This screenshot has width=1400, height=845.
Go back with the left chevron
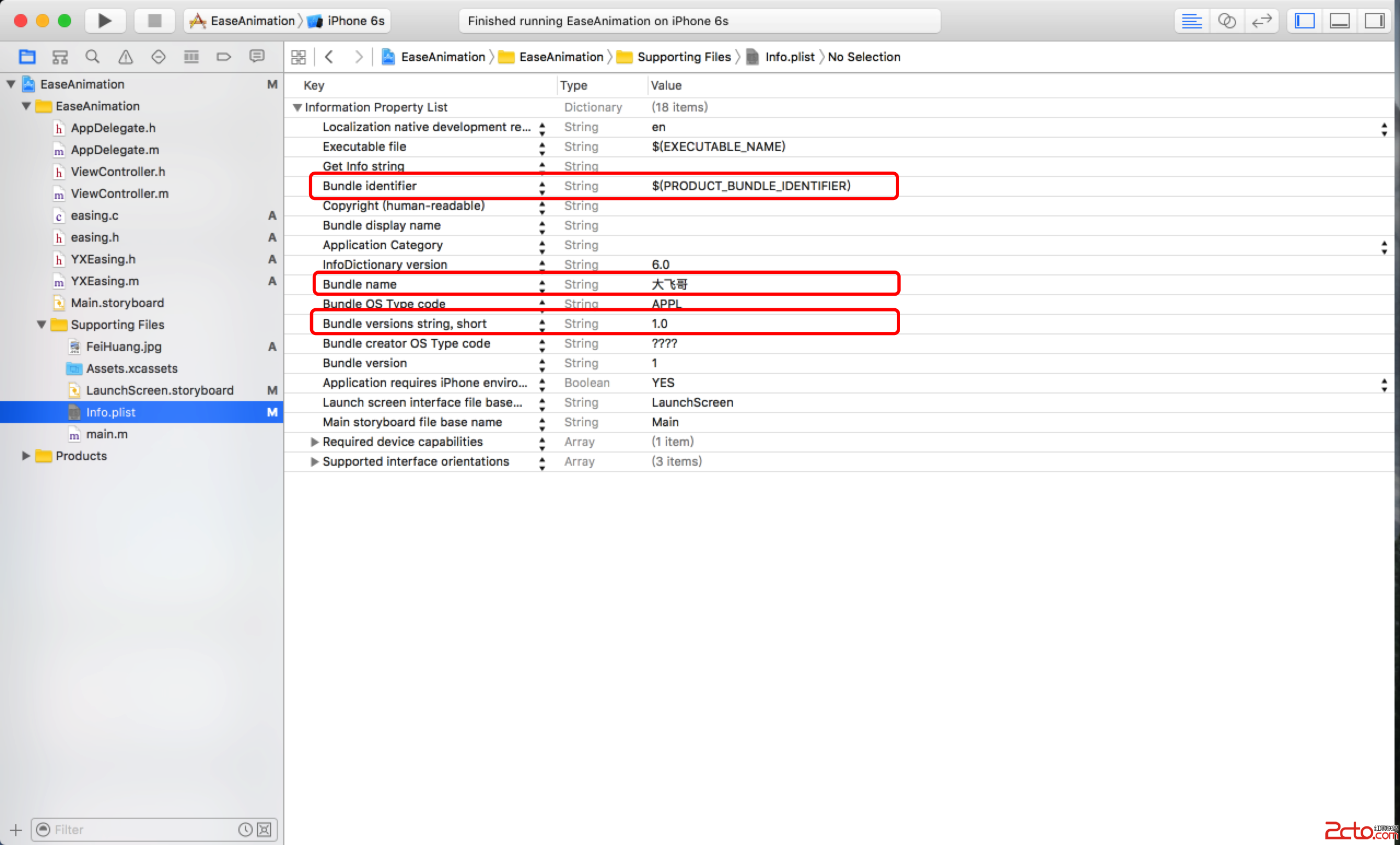(329, 57)
